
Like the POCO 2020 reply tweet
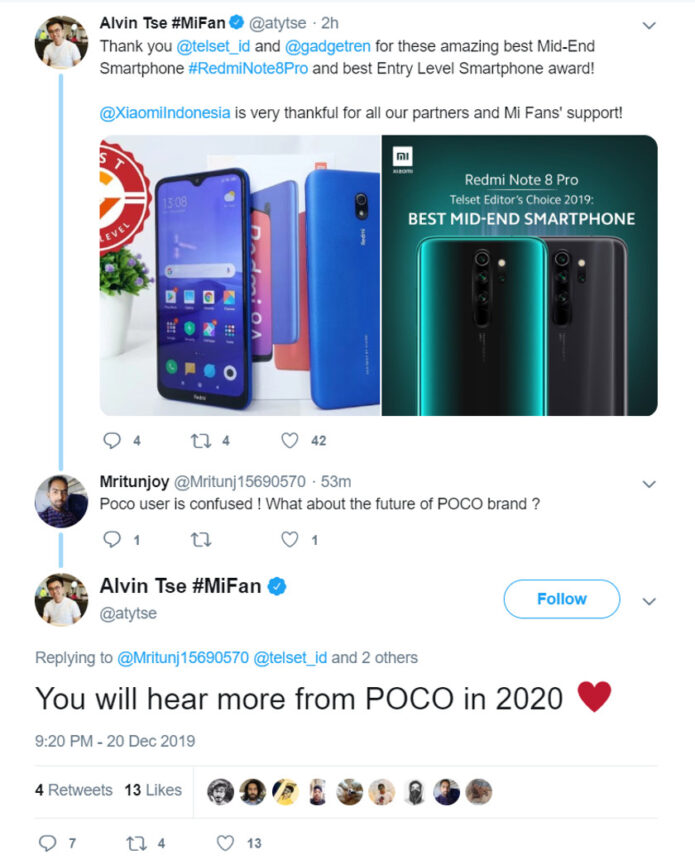click(224, 843)
